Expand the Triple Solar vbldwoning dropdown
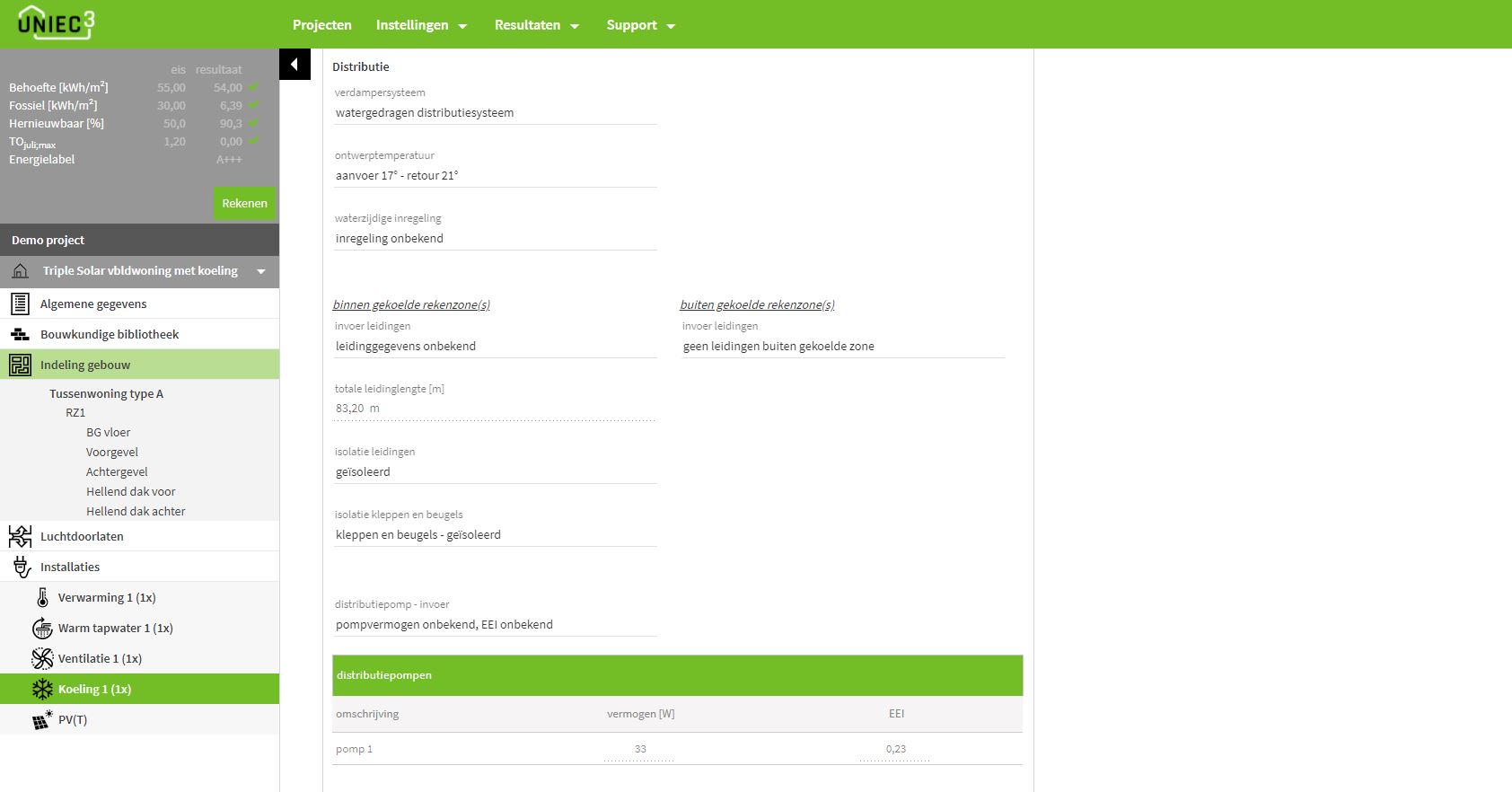Screen dimensions: 1512x792 pyautogui.click(x=260, y=271)
